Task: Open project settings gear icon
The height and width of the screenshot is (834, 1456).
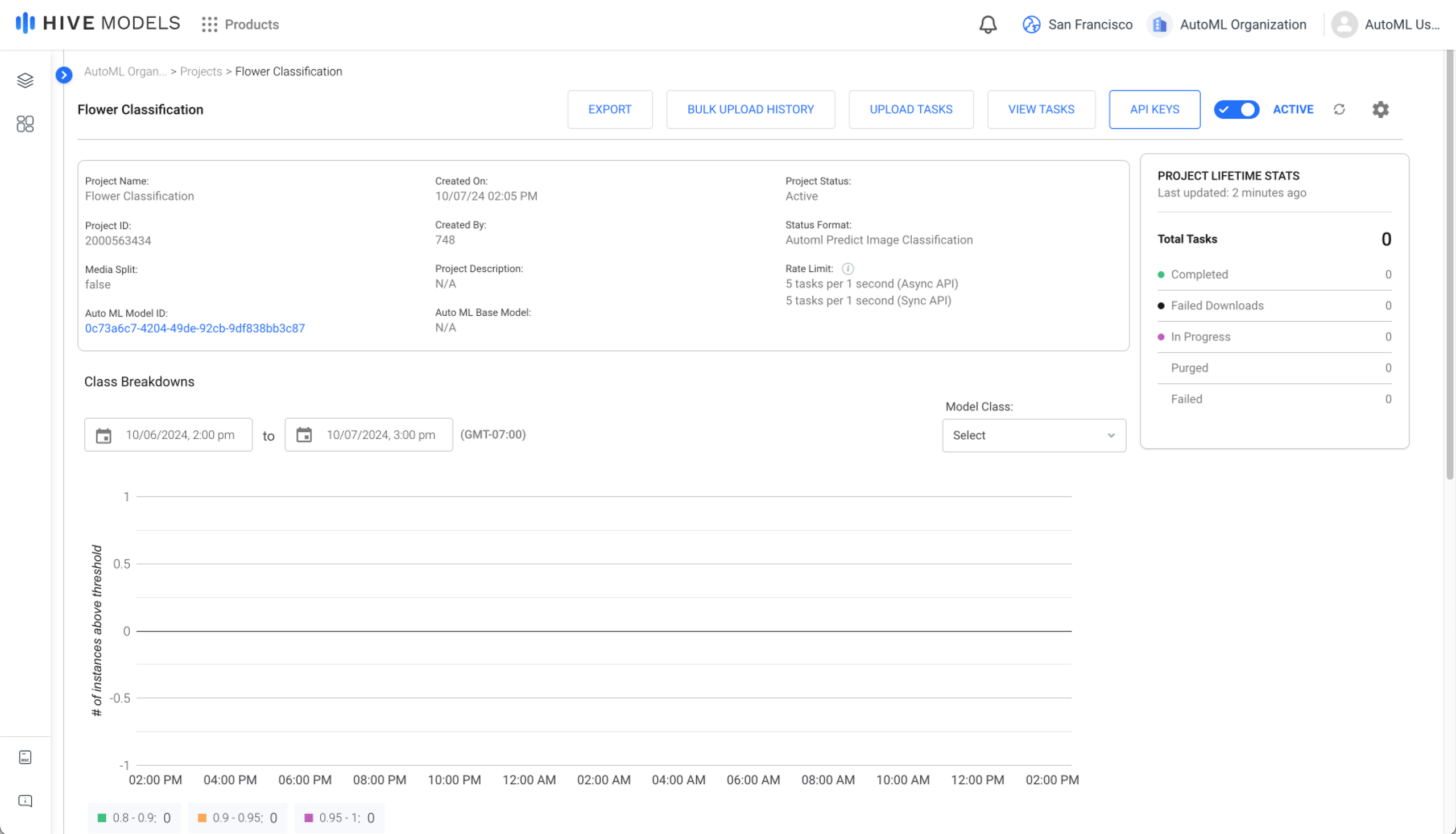Action: [1380, 109]
